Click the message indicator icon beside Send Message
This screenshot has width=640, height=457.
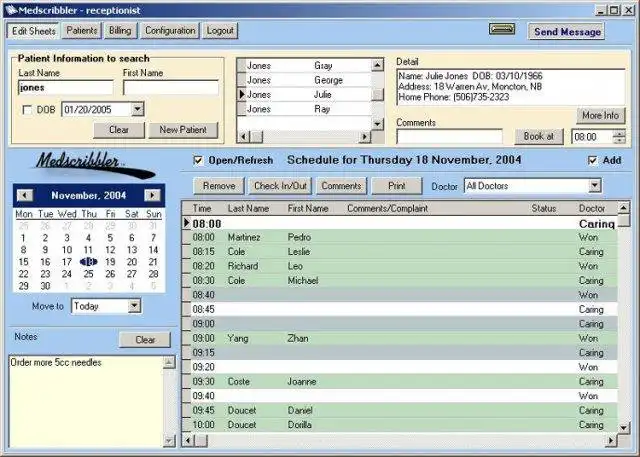(502, 29)
